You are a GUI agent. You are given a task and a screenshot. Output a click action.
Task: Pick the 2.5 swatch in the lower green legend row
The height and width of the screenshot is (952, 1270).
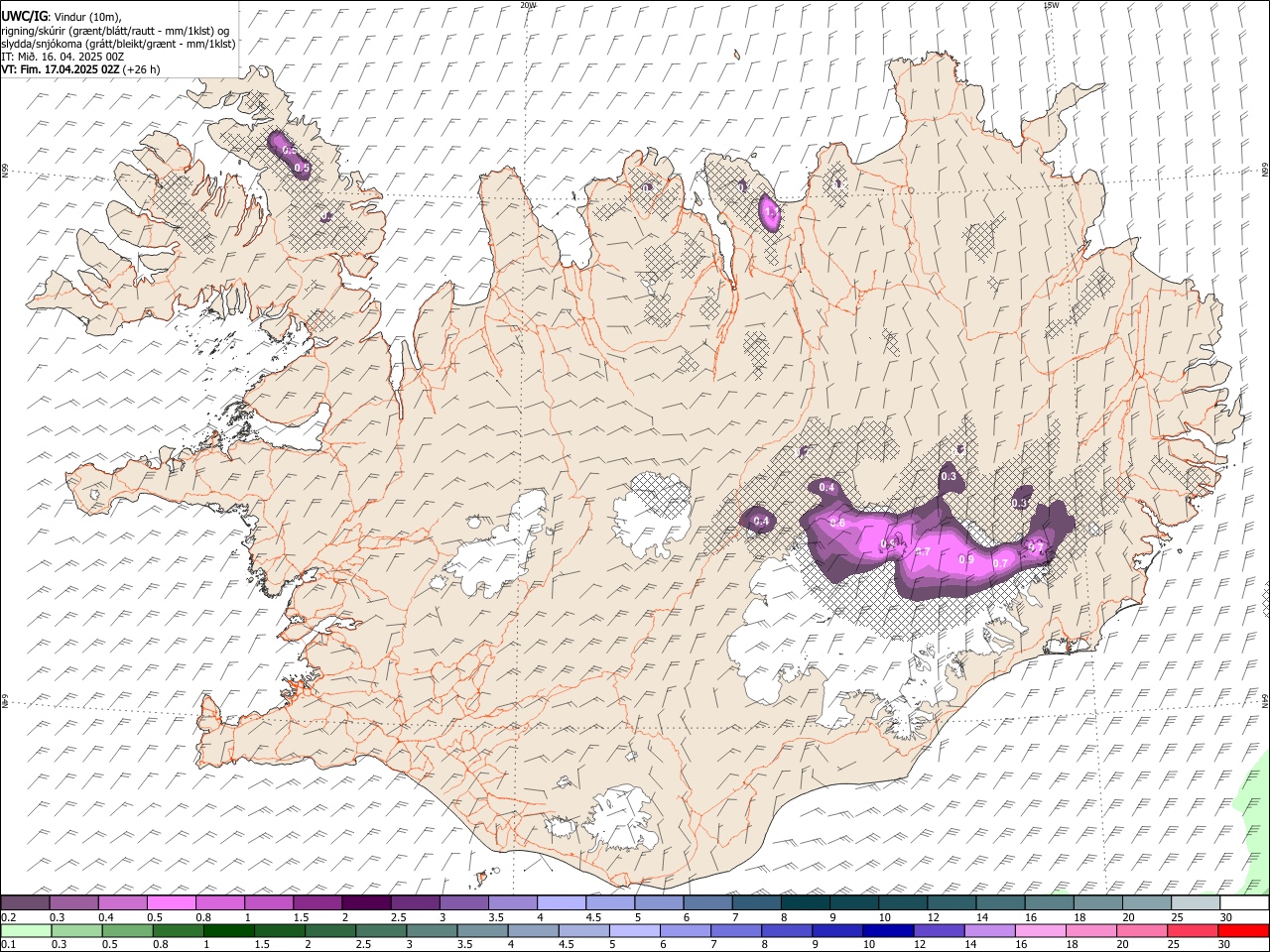381,930
